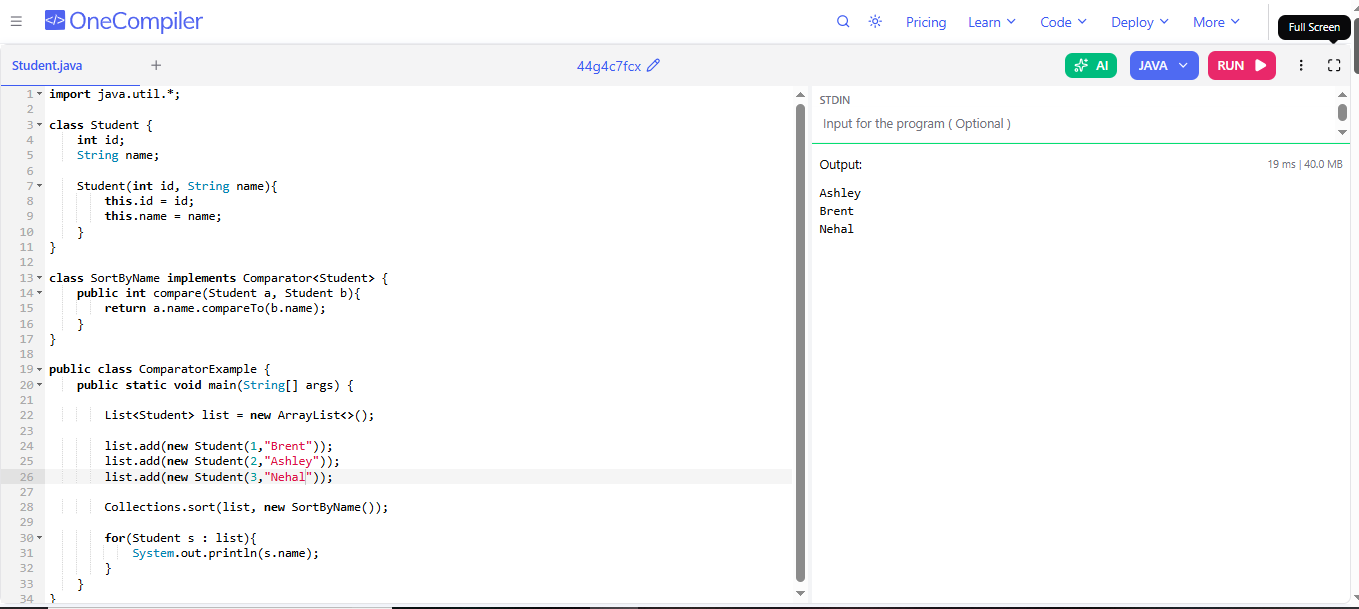The image size is (1359, 609).
Task: Open the search magnifier icon
Action: coord(843,22)
